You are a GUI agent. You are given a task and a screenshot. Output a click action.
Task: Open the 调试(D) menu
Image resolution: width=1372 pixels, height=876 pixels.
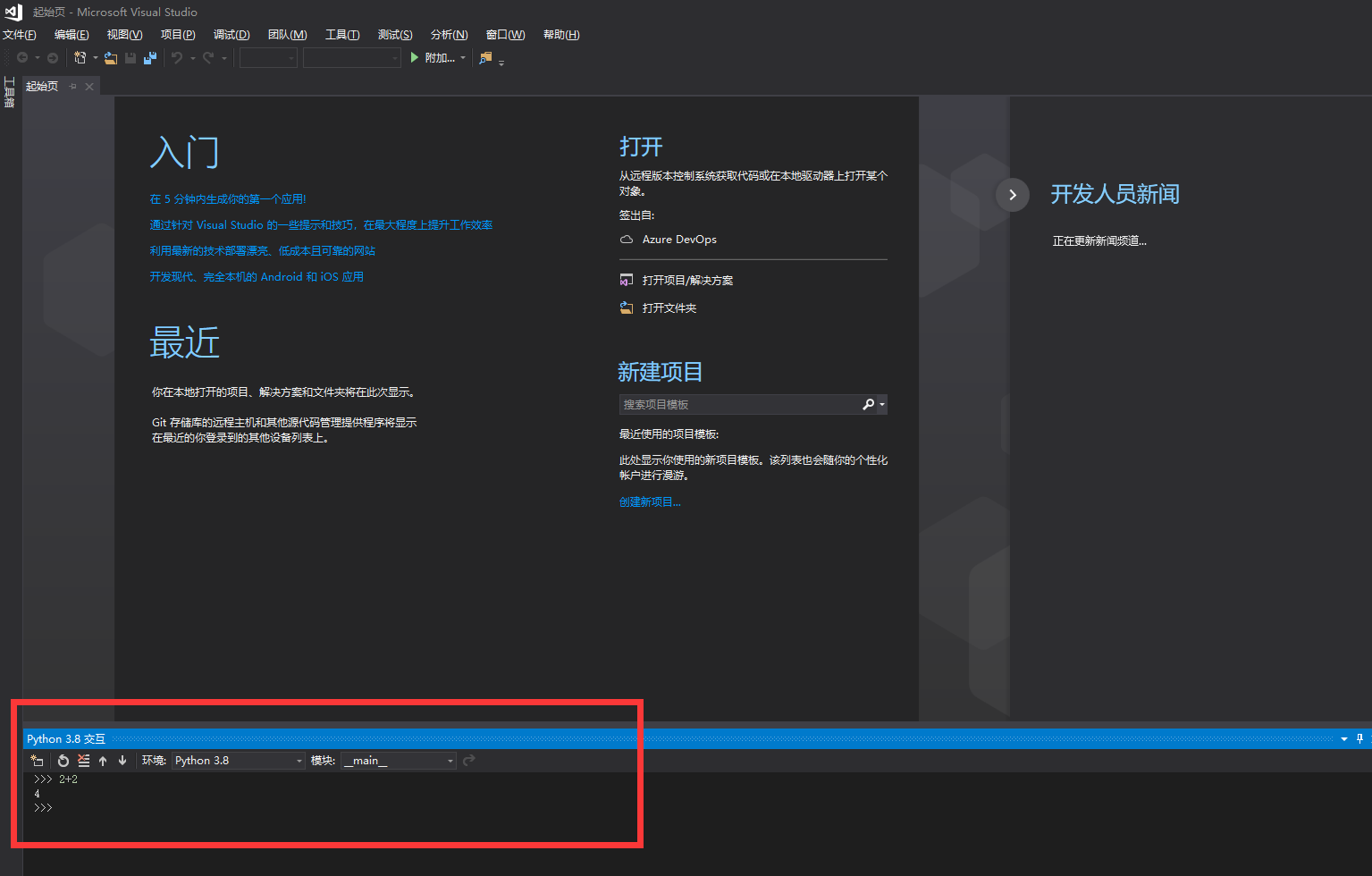(x=231, y=35)
